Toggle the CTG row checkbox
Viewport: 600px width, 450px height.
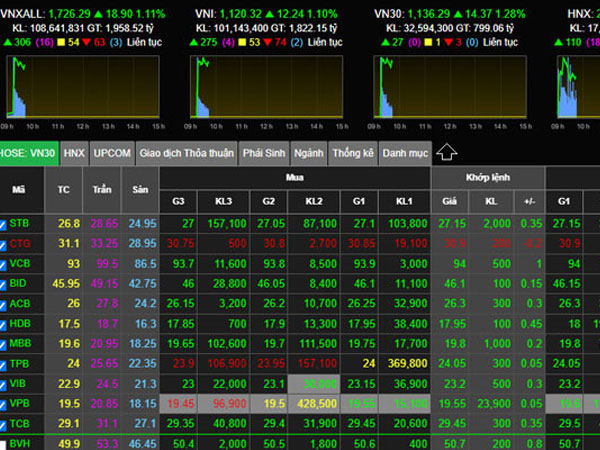click(x=2, y=245)
